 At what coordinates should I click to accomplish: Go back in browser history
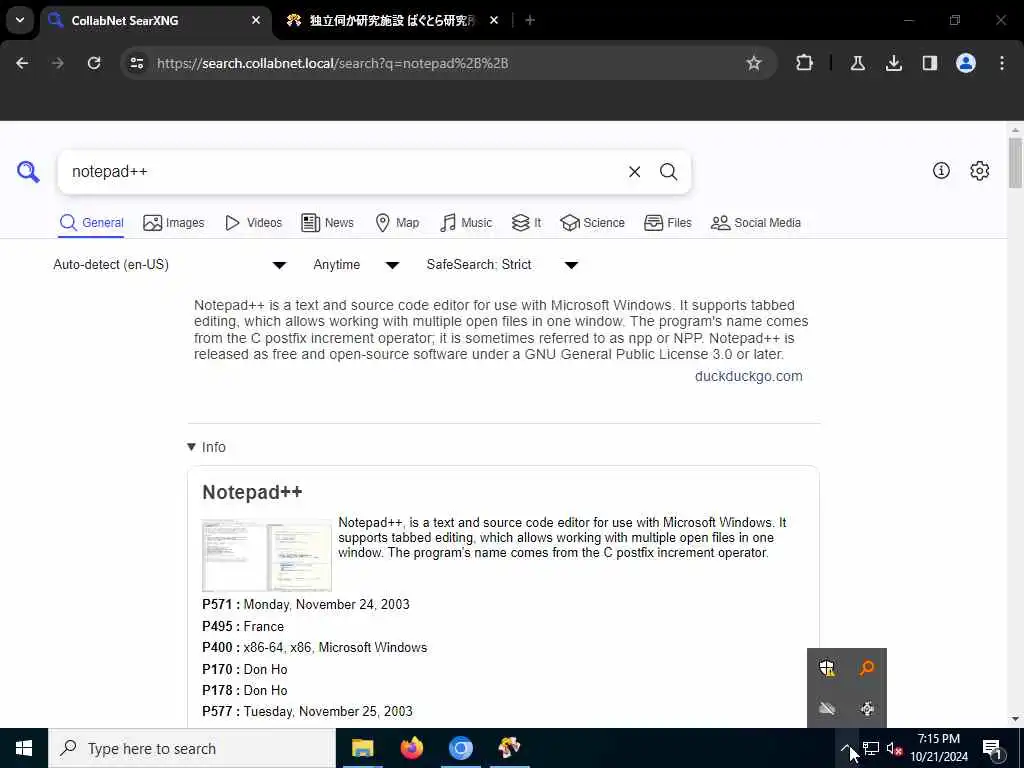pyautogui.click(x=22, y=63)
